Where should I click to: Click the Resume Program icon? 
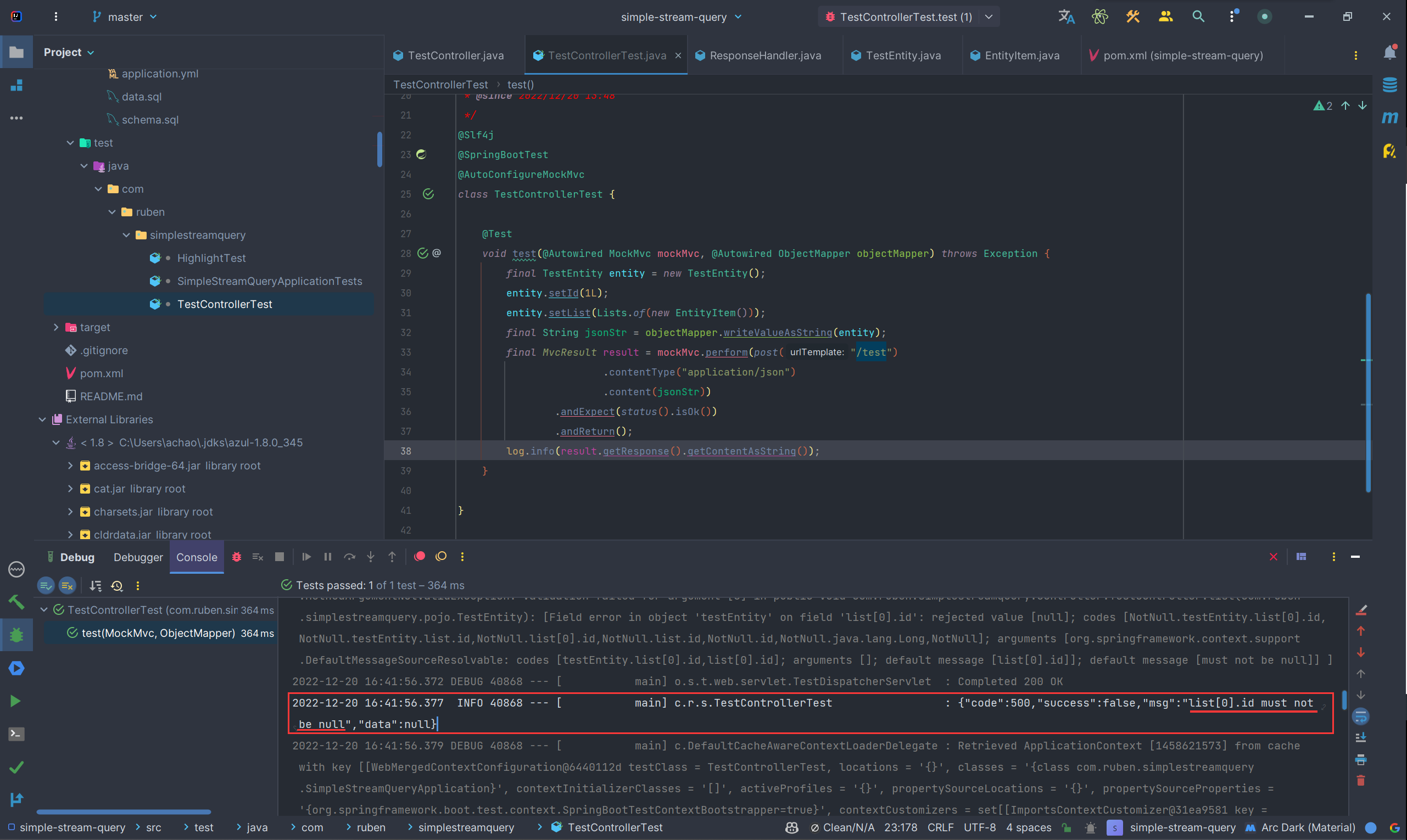pos(306,557)
